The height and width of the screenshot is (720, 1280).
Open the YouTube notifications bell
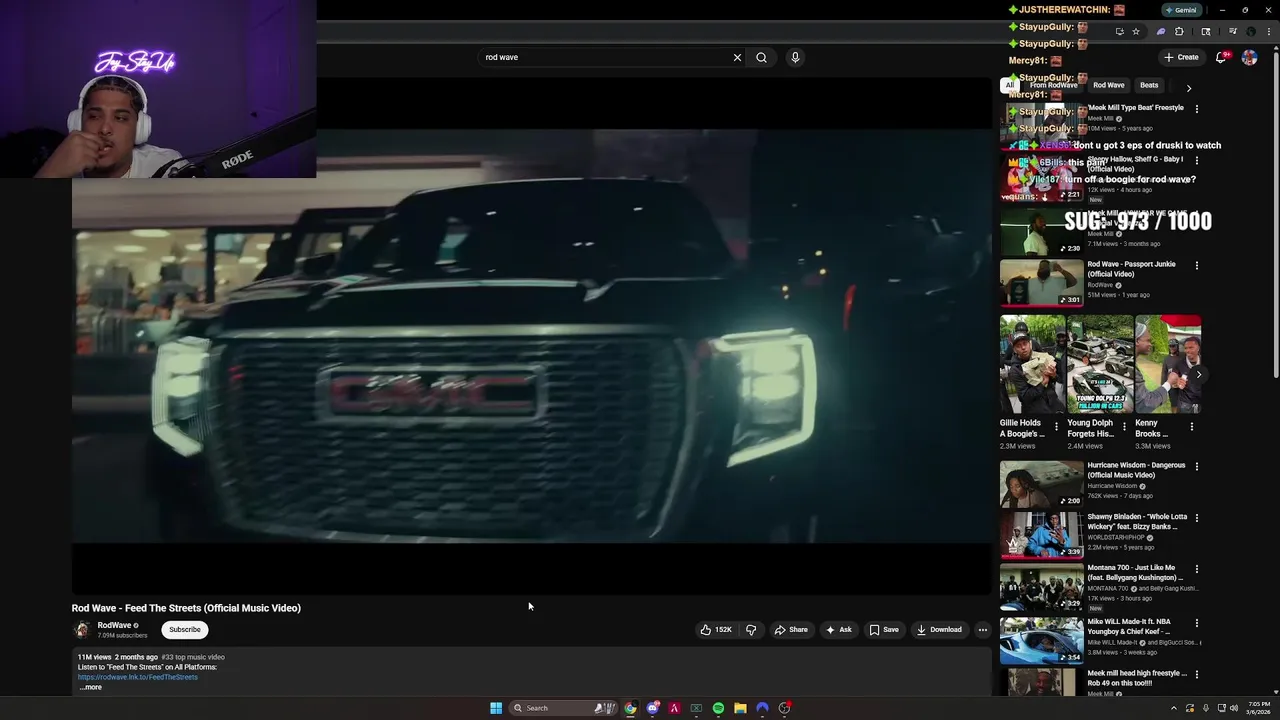[x=1221, y=57]
